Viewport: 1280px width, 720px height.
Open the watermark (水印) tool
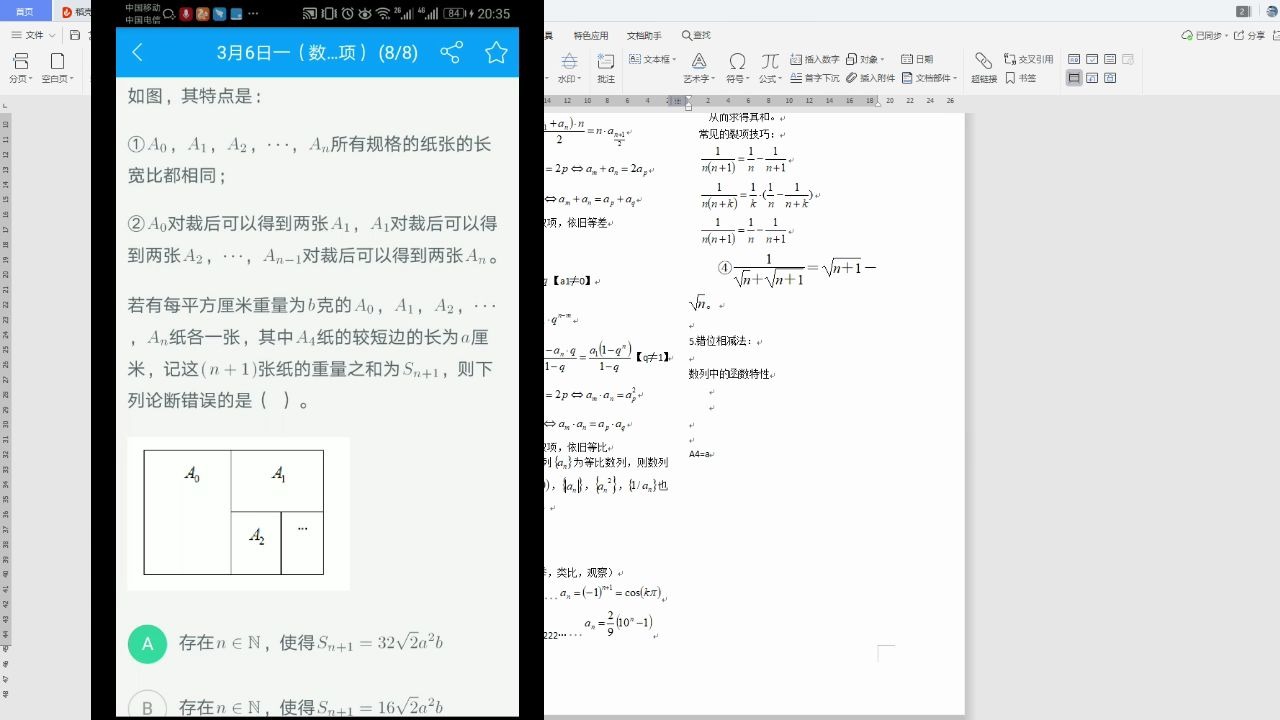point(569,64)
